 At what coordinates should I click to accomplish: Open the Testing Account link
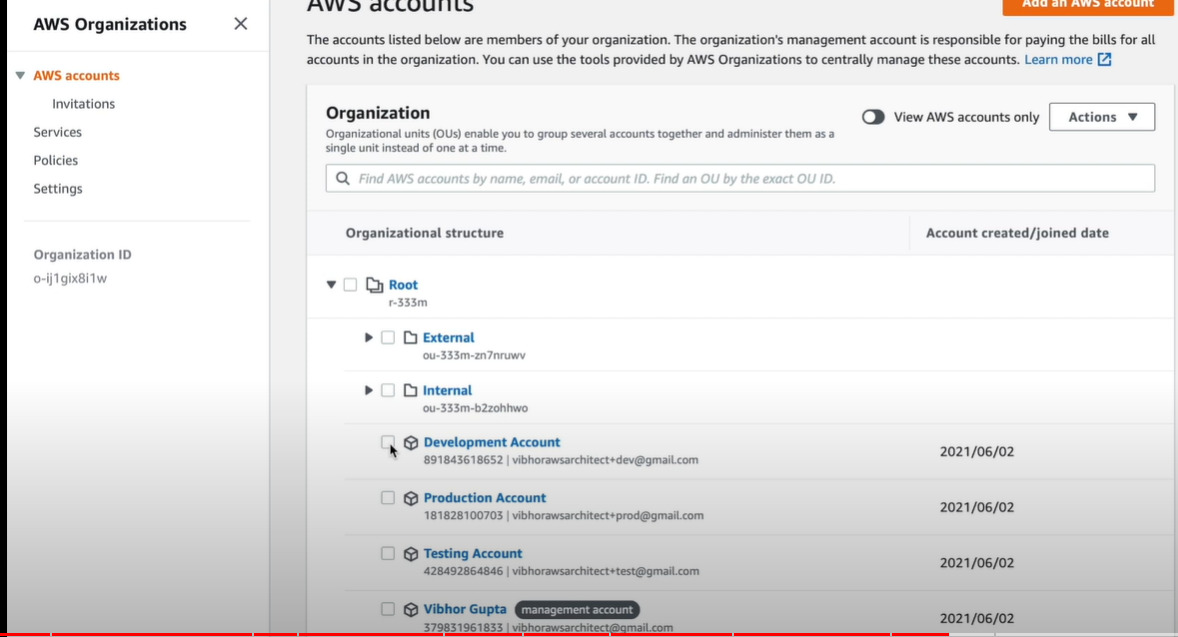coord(473,554)
